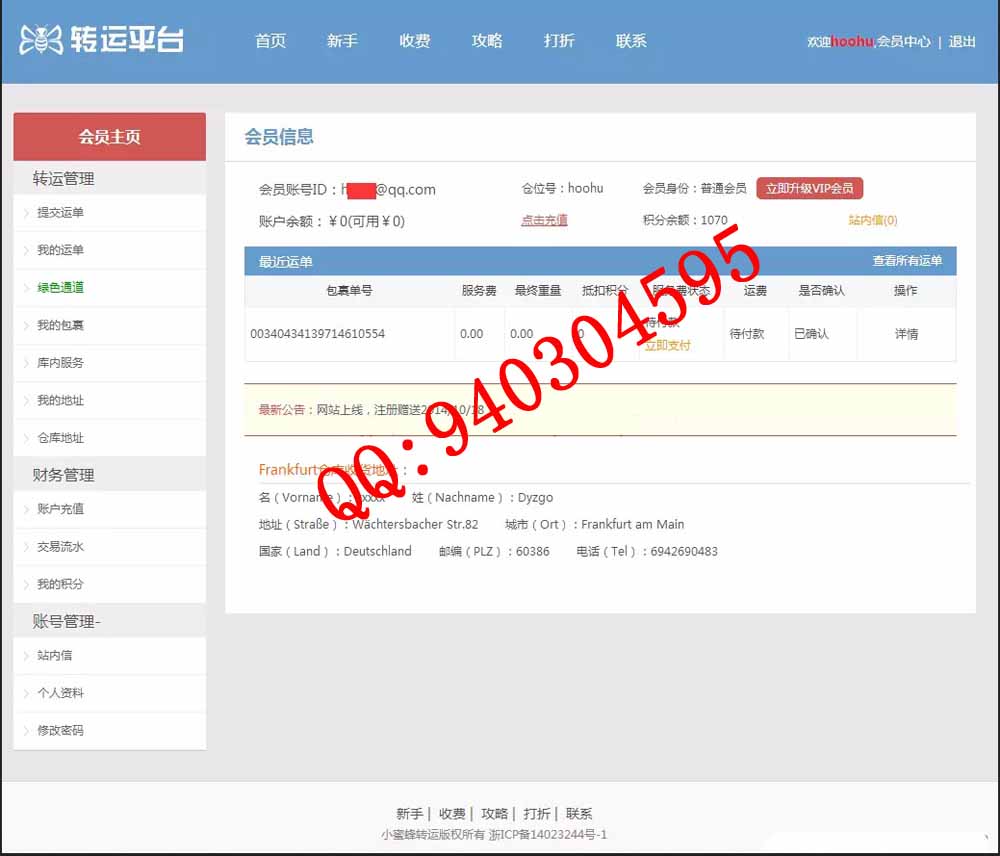Open 绿色通道 in the sidebar
Image resolution: width=1000 pixels, height=856 pixels.
point(60,288)
